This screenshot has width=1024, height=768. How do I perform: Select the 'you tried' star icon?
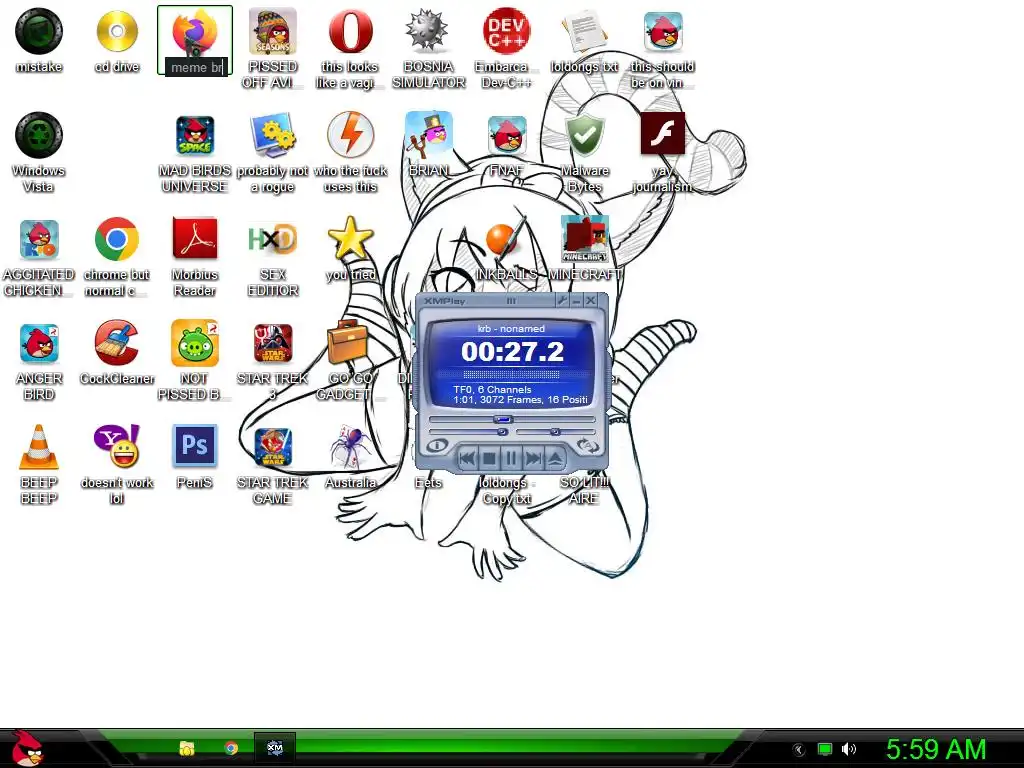[351, 239]
